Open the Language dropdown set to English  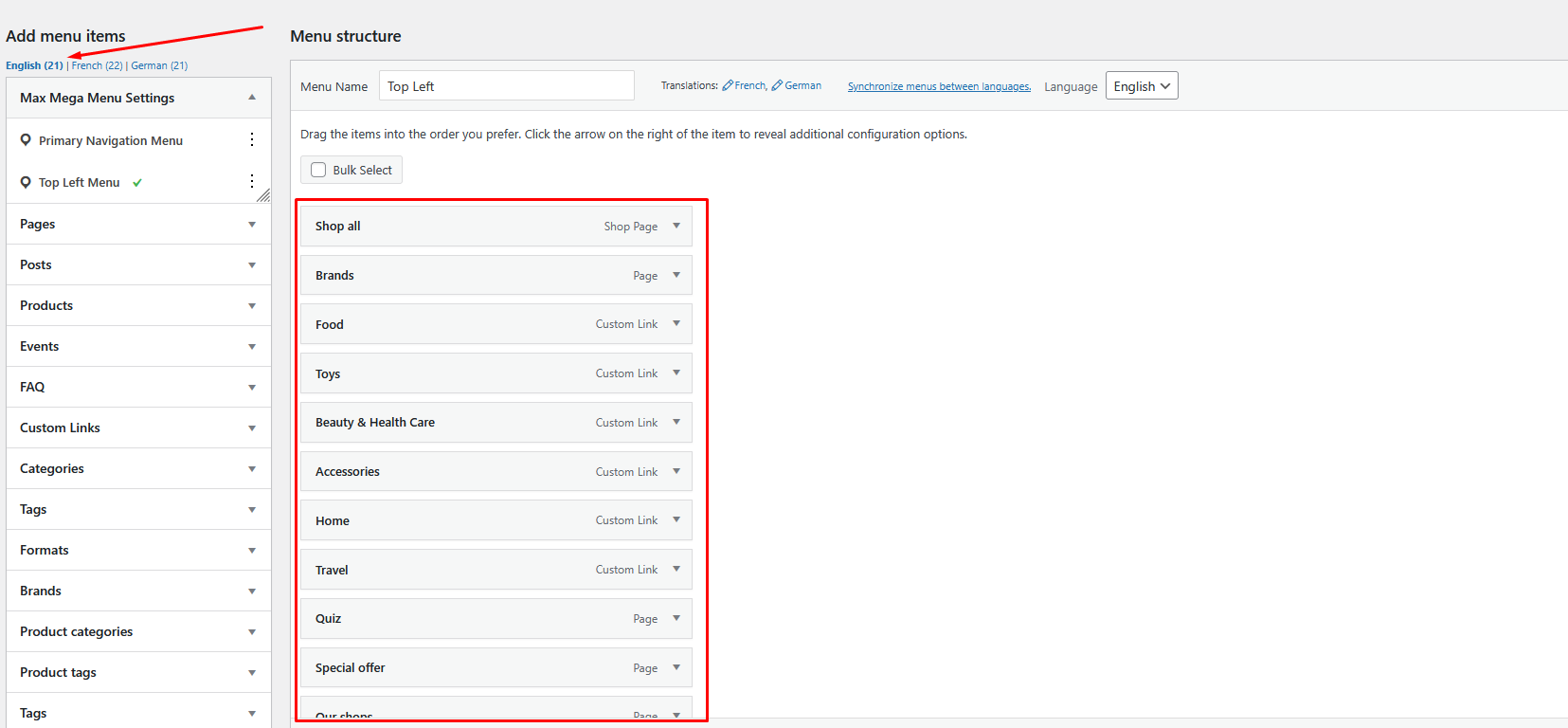click(1141, 86)
